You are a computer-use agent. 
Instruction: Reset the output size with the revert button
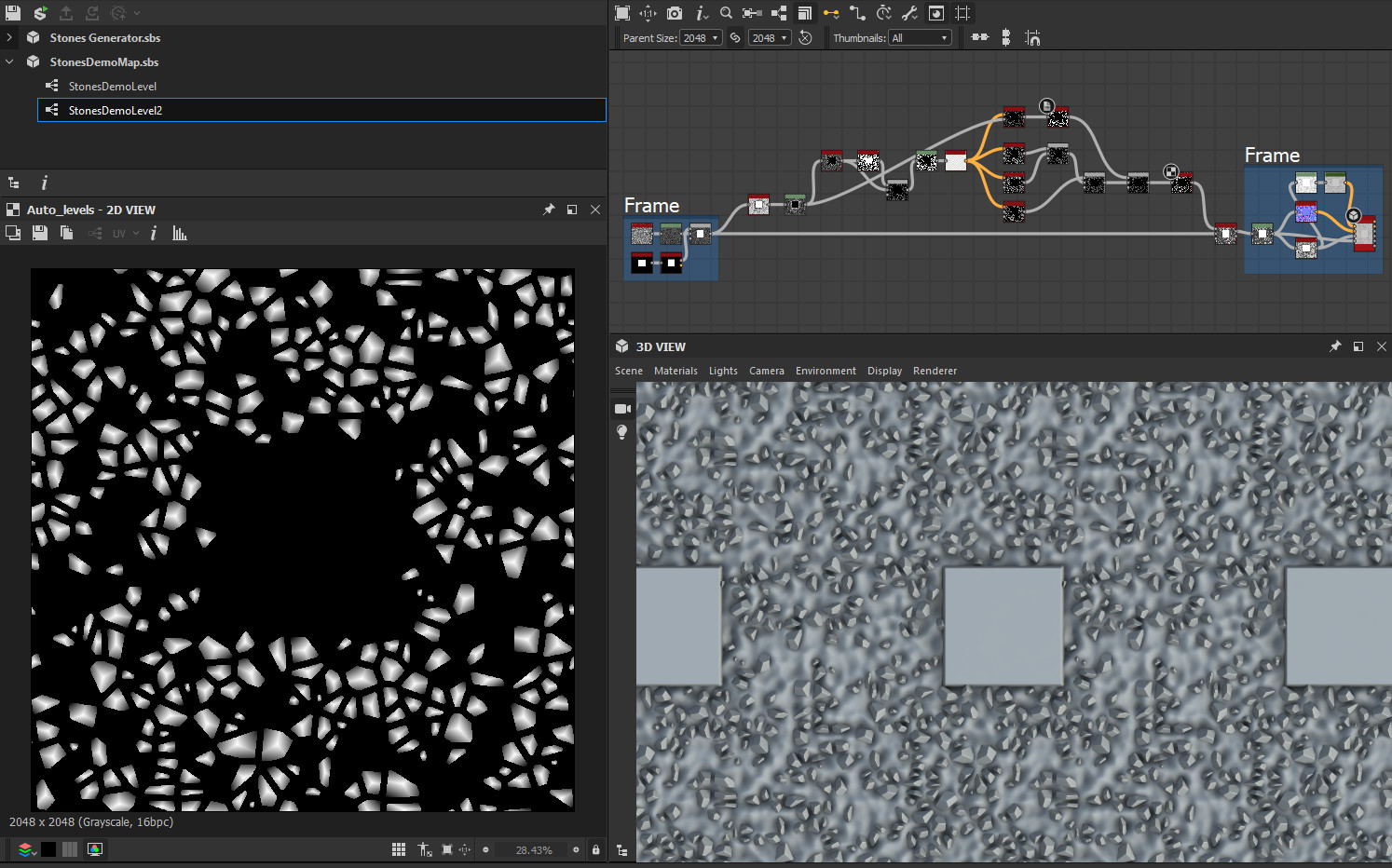point(805,37)
